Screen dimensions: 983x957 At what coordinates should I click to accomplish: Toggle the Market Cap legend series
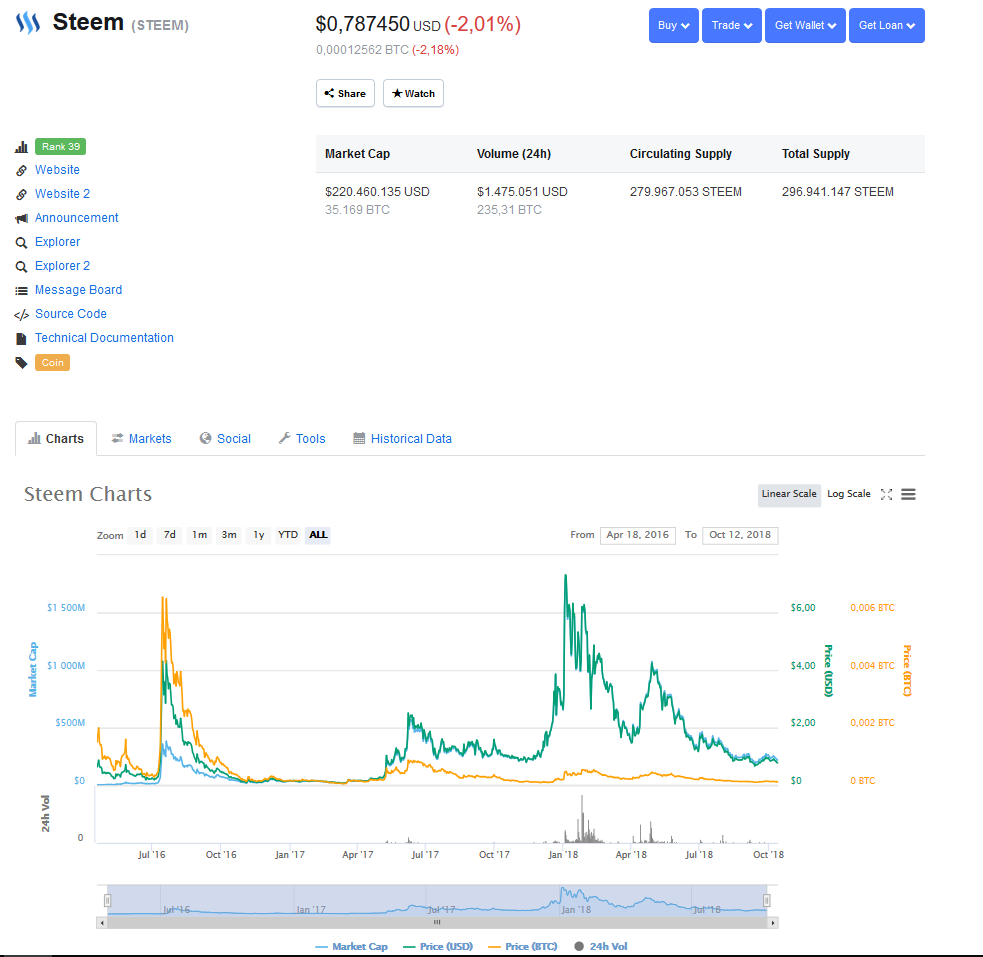point(351,946)
